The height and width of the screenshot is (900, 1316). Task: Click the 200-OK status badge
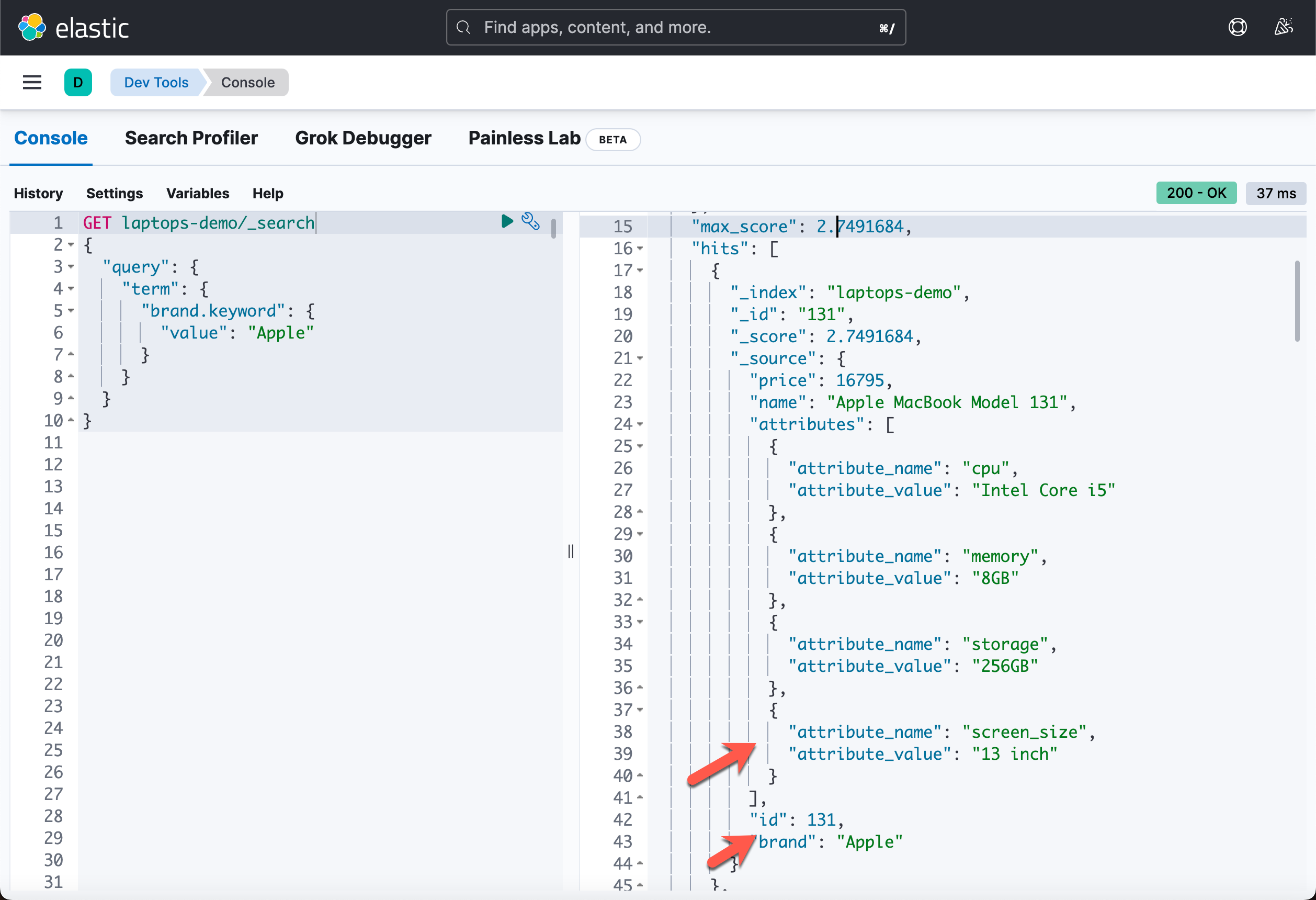tap(1196, 192)
